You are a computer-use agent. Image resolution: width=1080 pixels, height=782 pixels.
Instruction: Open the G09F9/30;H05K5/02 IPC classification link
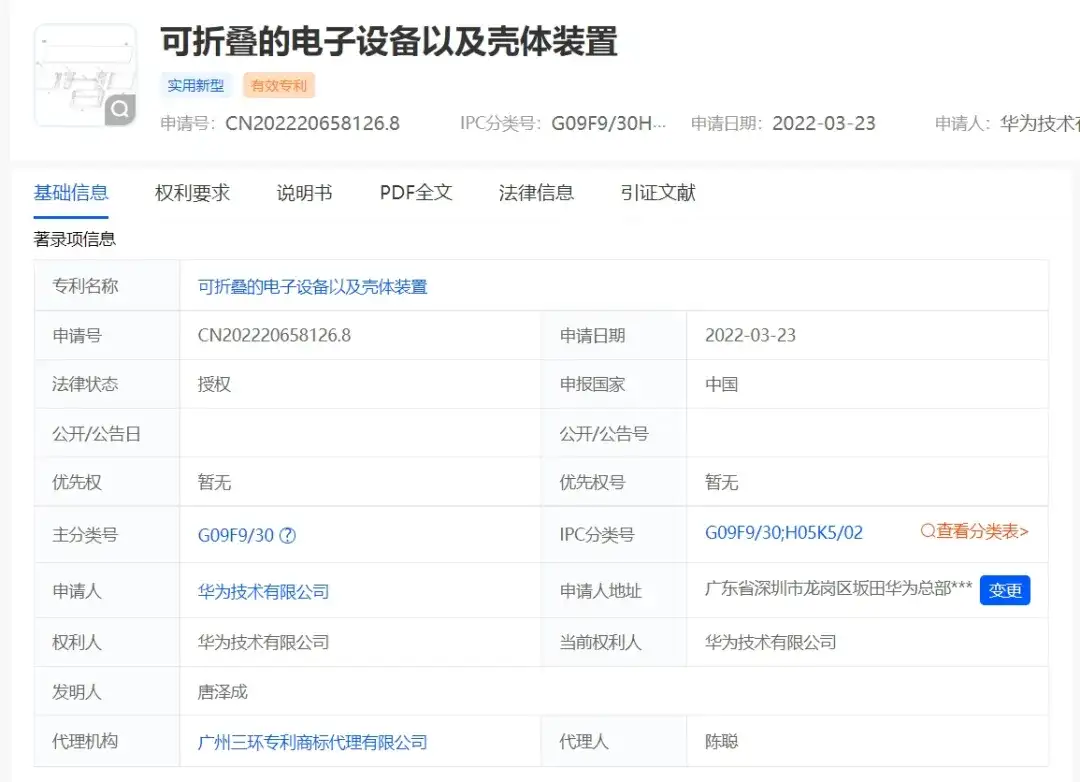(x=784, y=533)
